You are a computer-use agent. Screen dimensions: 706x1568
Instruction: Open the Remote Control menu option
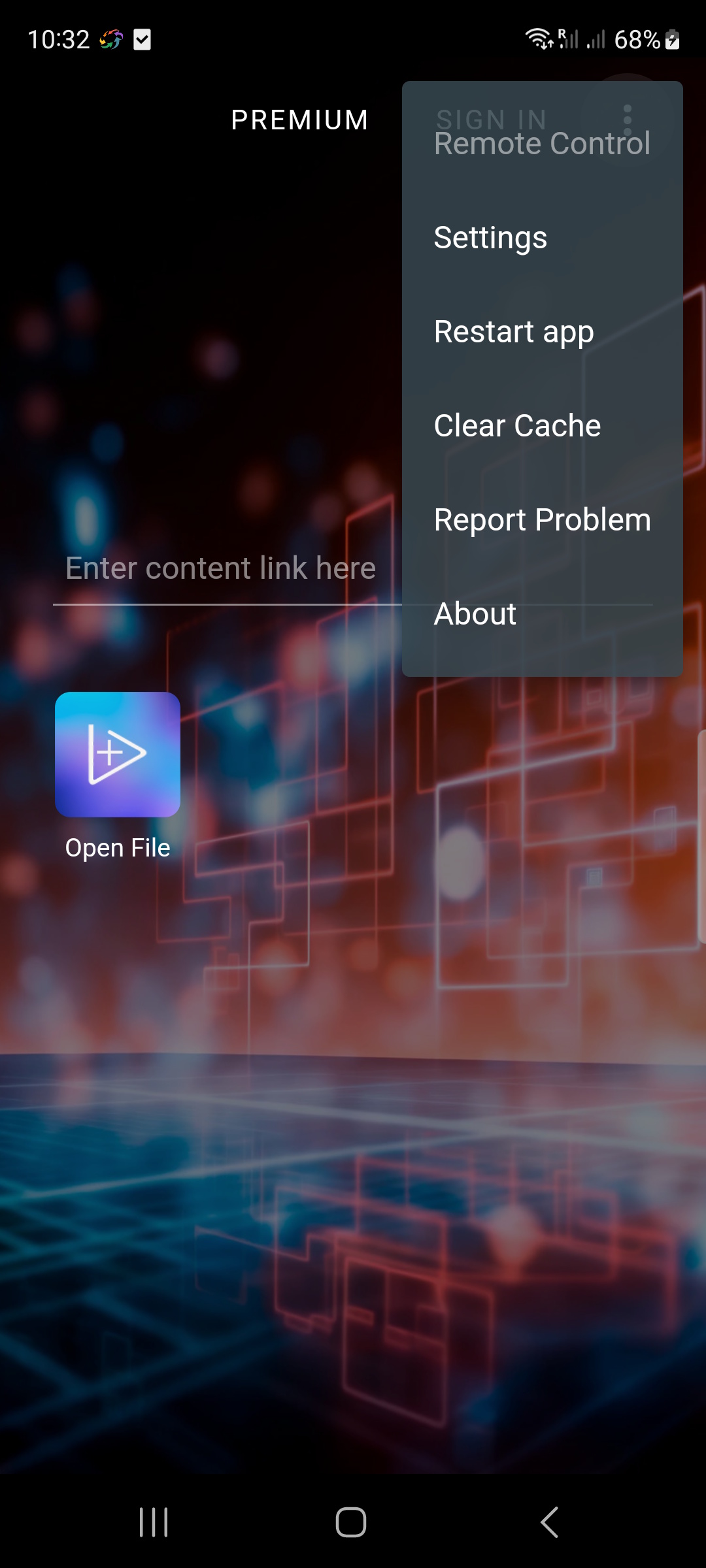coord(543,144)
